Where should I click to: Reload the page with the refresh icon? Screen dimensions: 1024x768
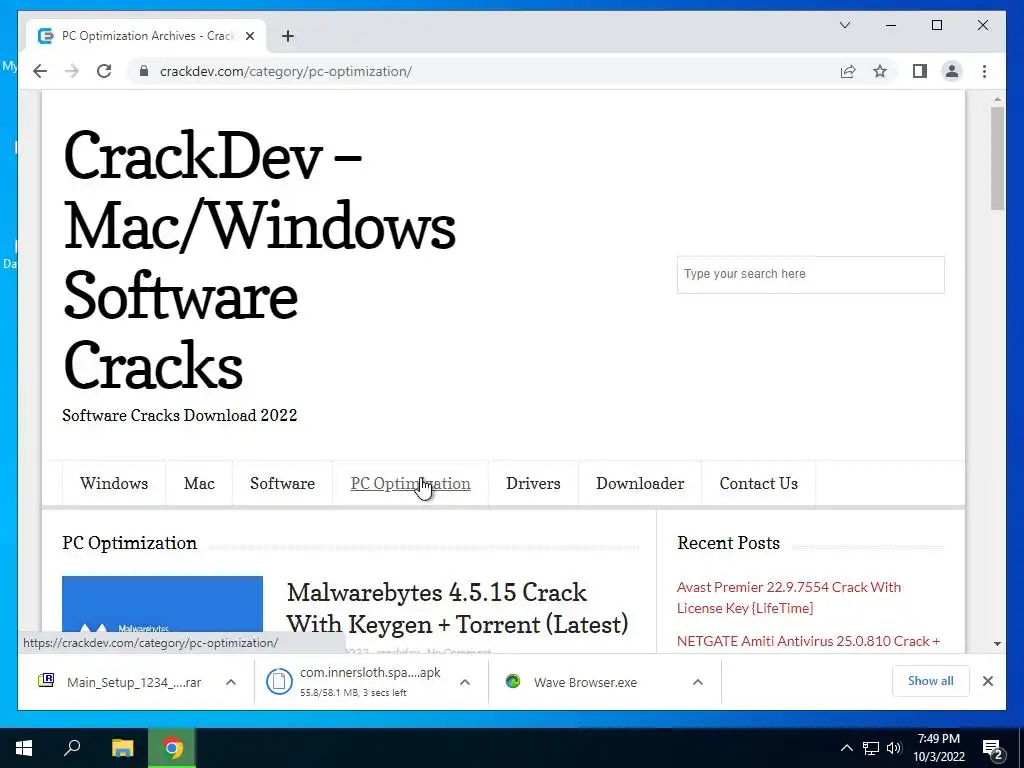104,71
